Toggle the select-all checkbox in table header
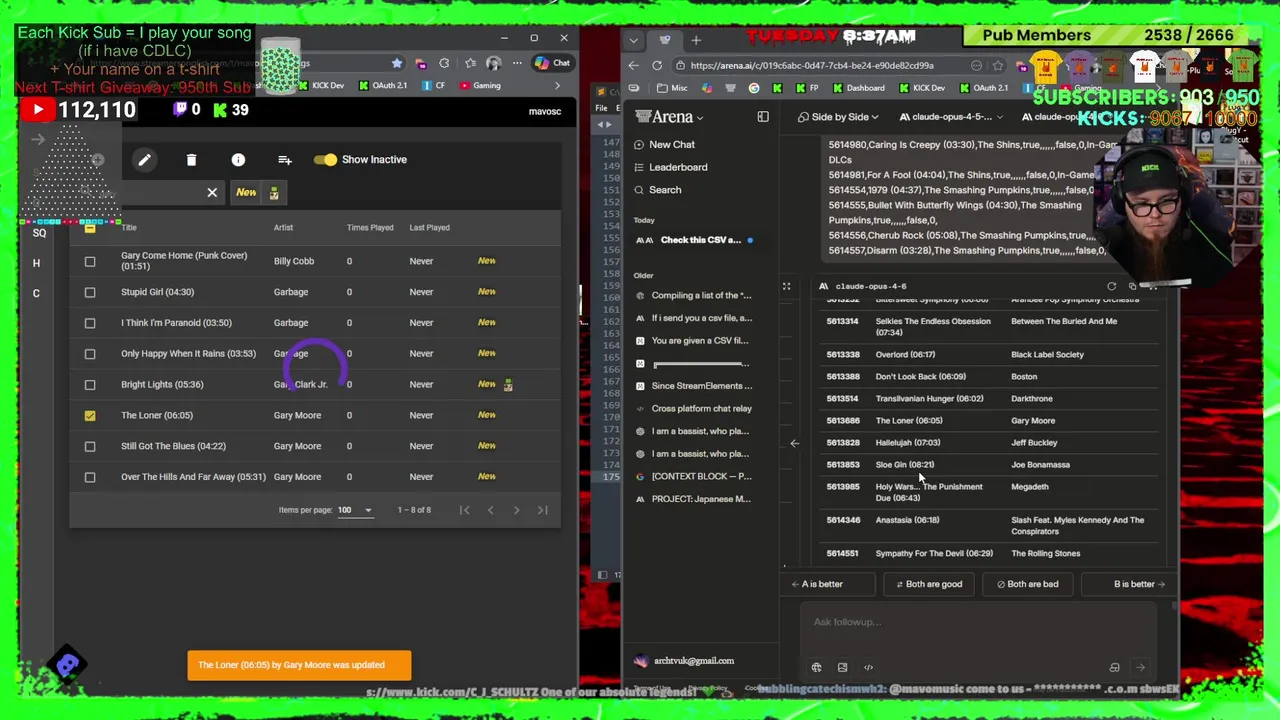The width and height of the screenshot is (1280, 720). (90, 229)
